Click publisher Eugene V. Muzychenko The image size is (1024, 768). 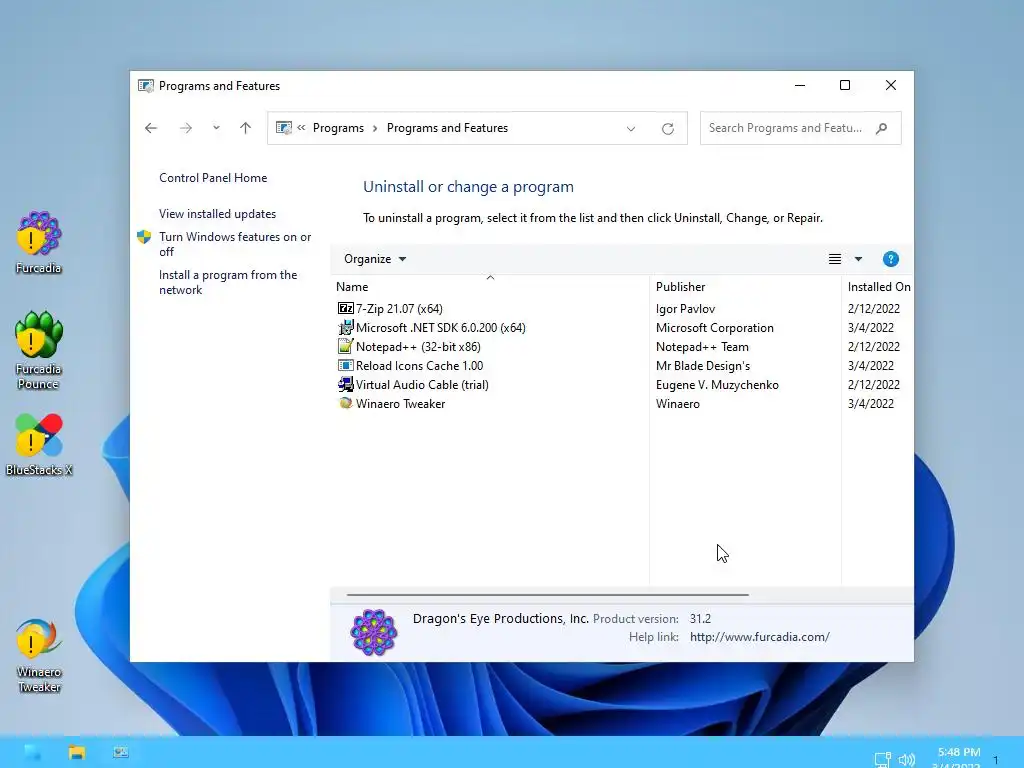coord(717,385)
